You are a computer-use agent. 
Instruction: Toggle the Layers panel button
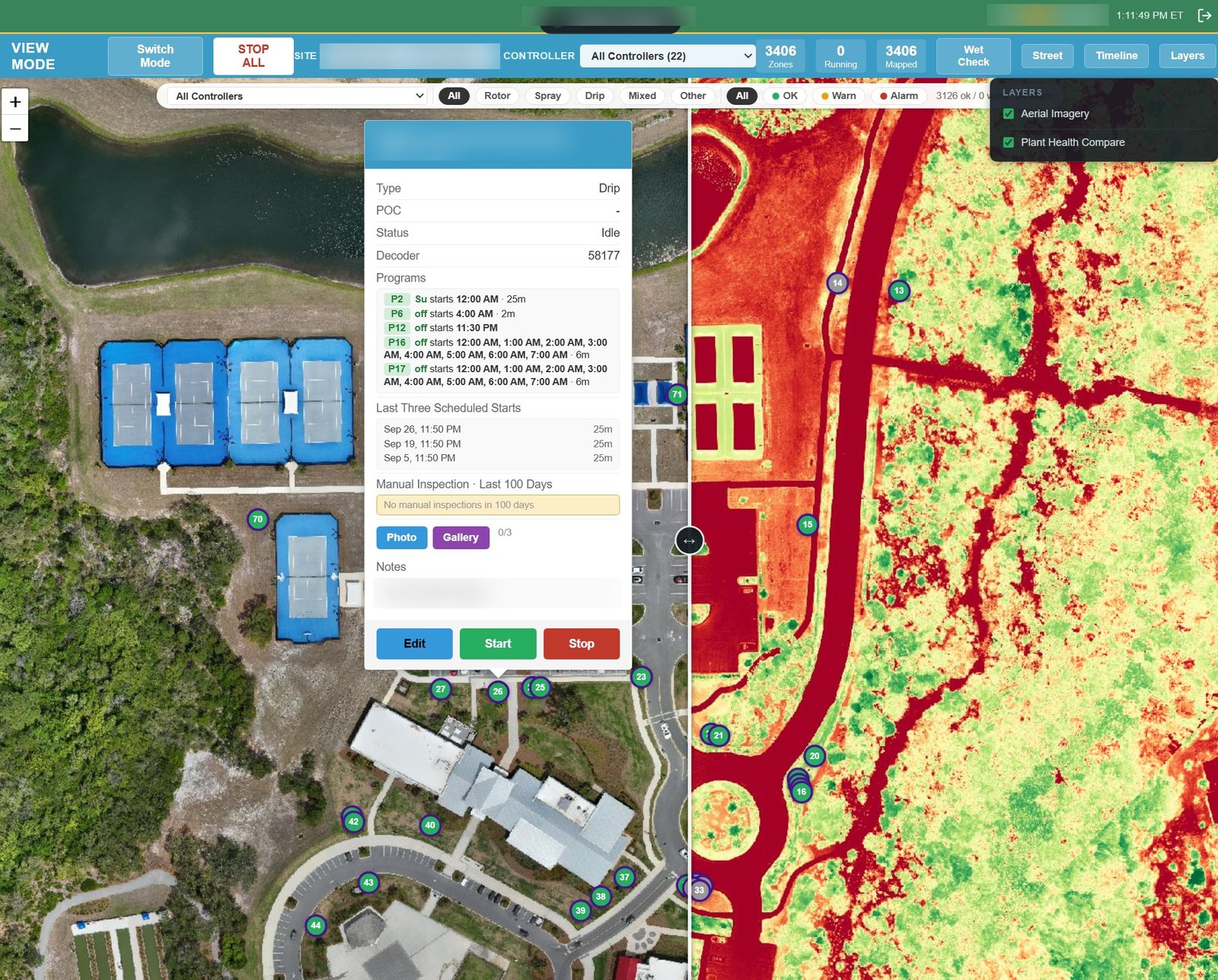point(1187,56)
